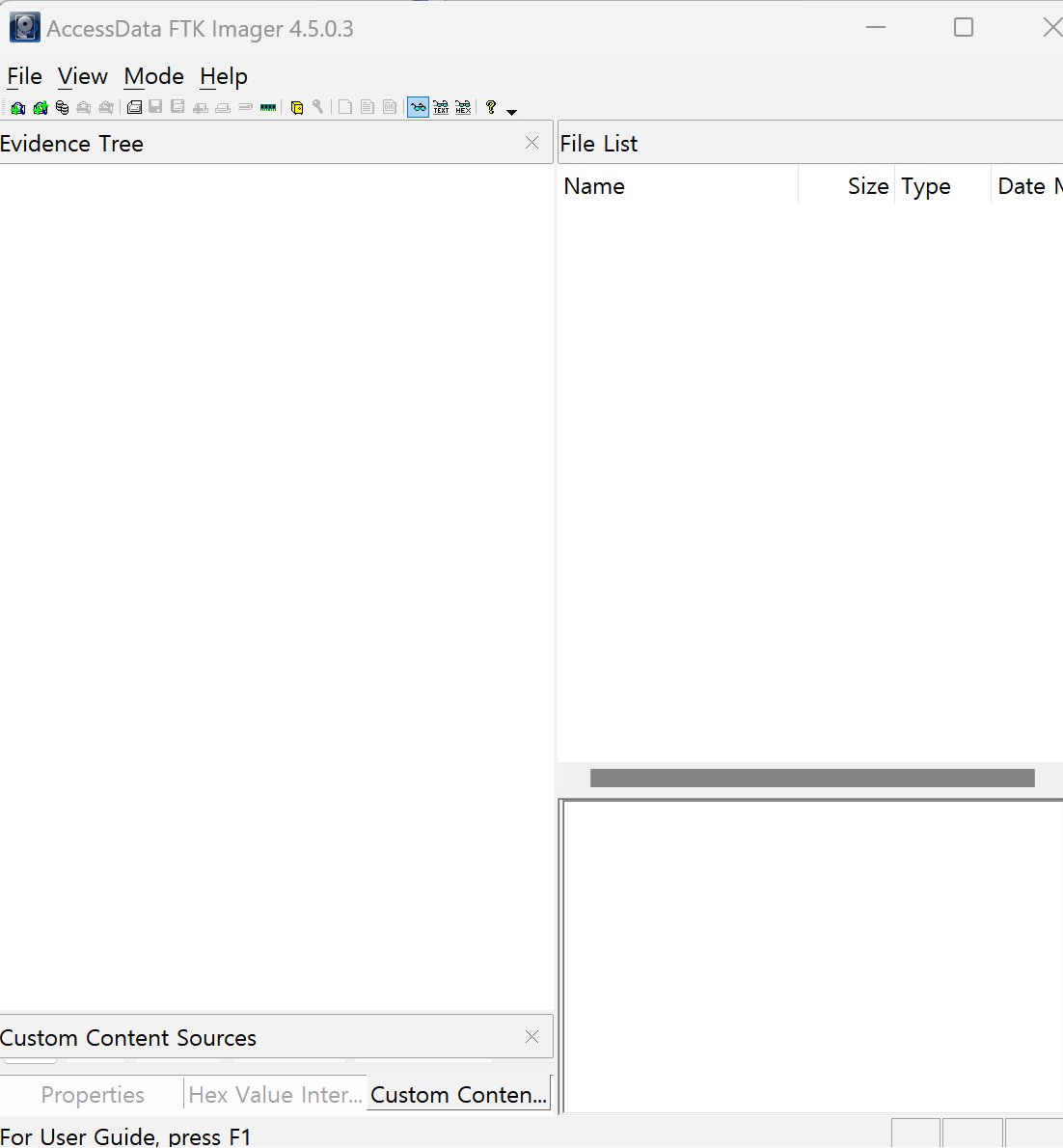
Task: Click Capture Memory RAM chip icon
Action: [268, 108]
